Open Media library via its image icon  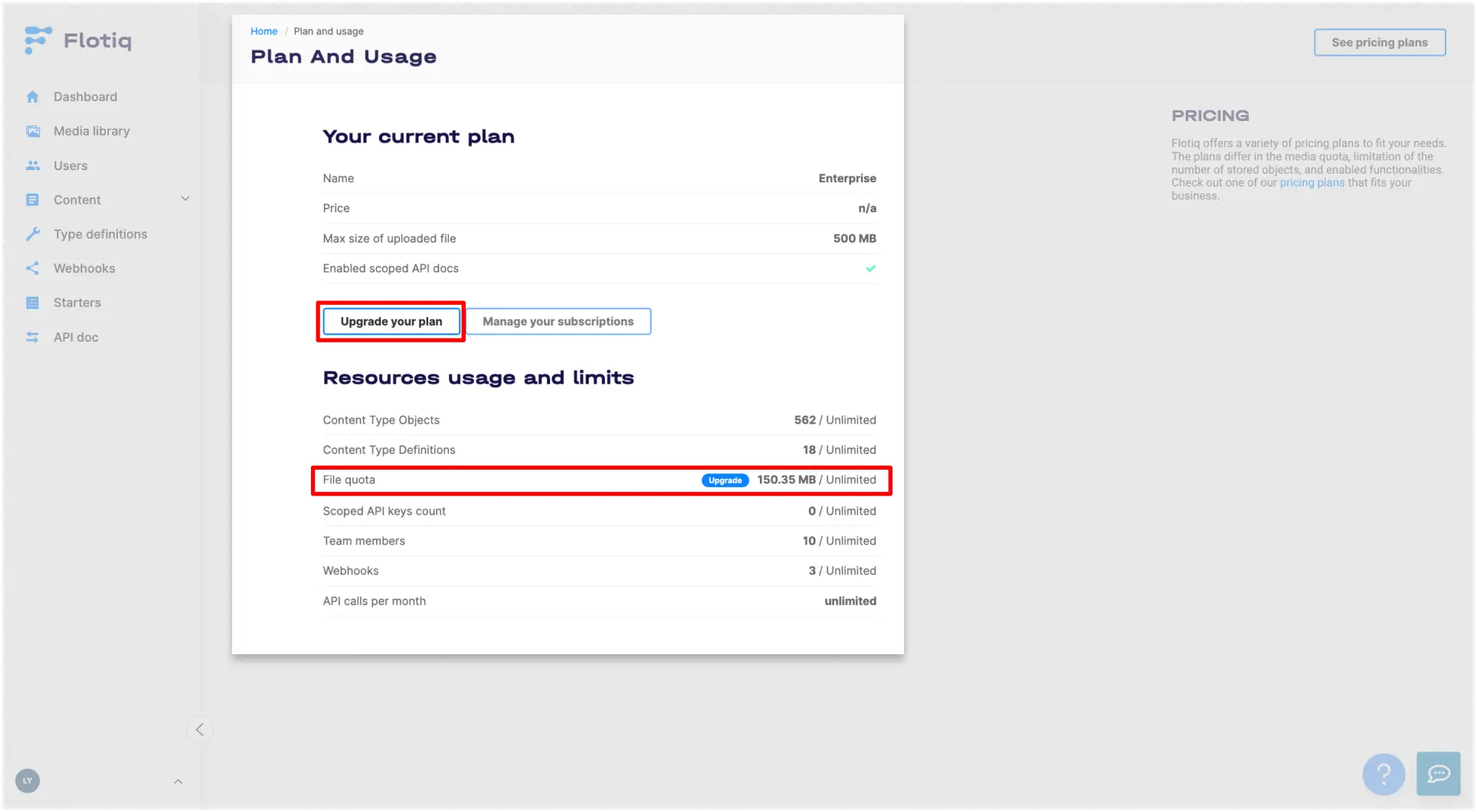pos(32,132)
